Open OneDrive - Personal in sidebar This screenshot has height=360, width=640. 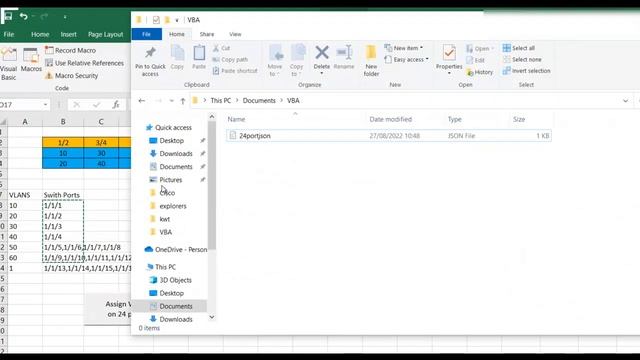tap(176, 249)
